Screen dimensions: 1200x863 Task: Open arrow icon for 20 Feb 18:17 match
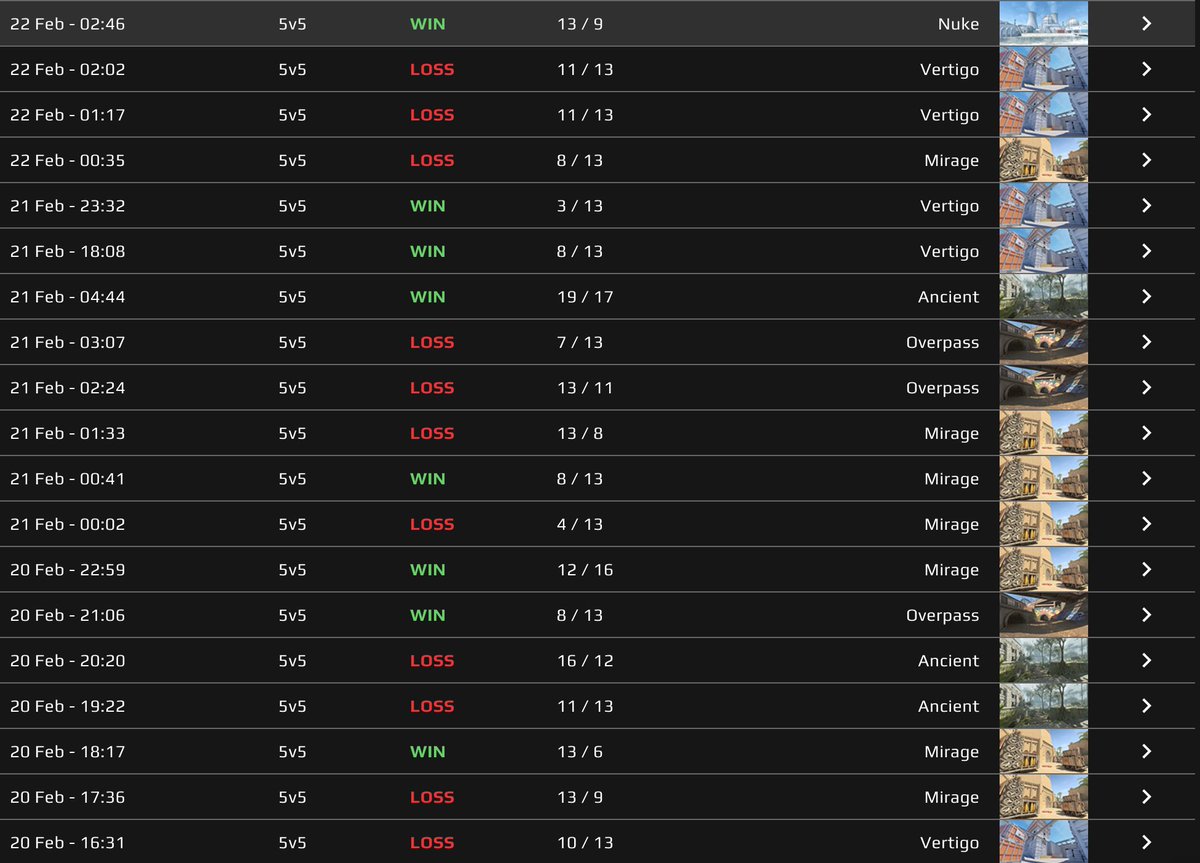click(1147, 751)
